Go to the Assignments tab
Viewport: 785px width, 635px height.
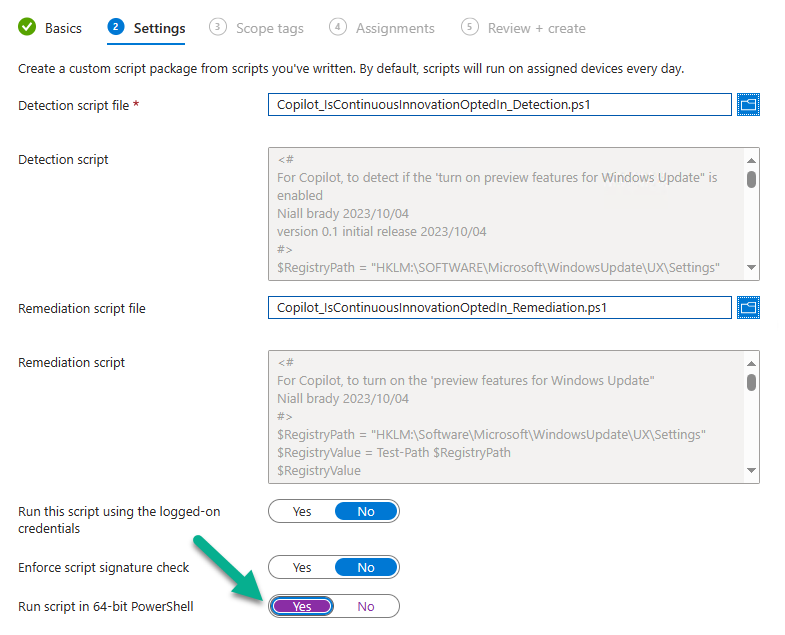[395, 29]
